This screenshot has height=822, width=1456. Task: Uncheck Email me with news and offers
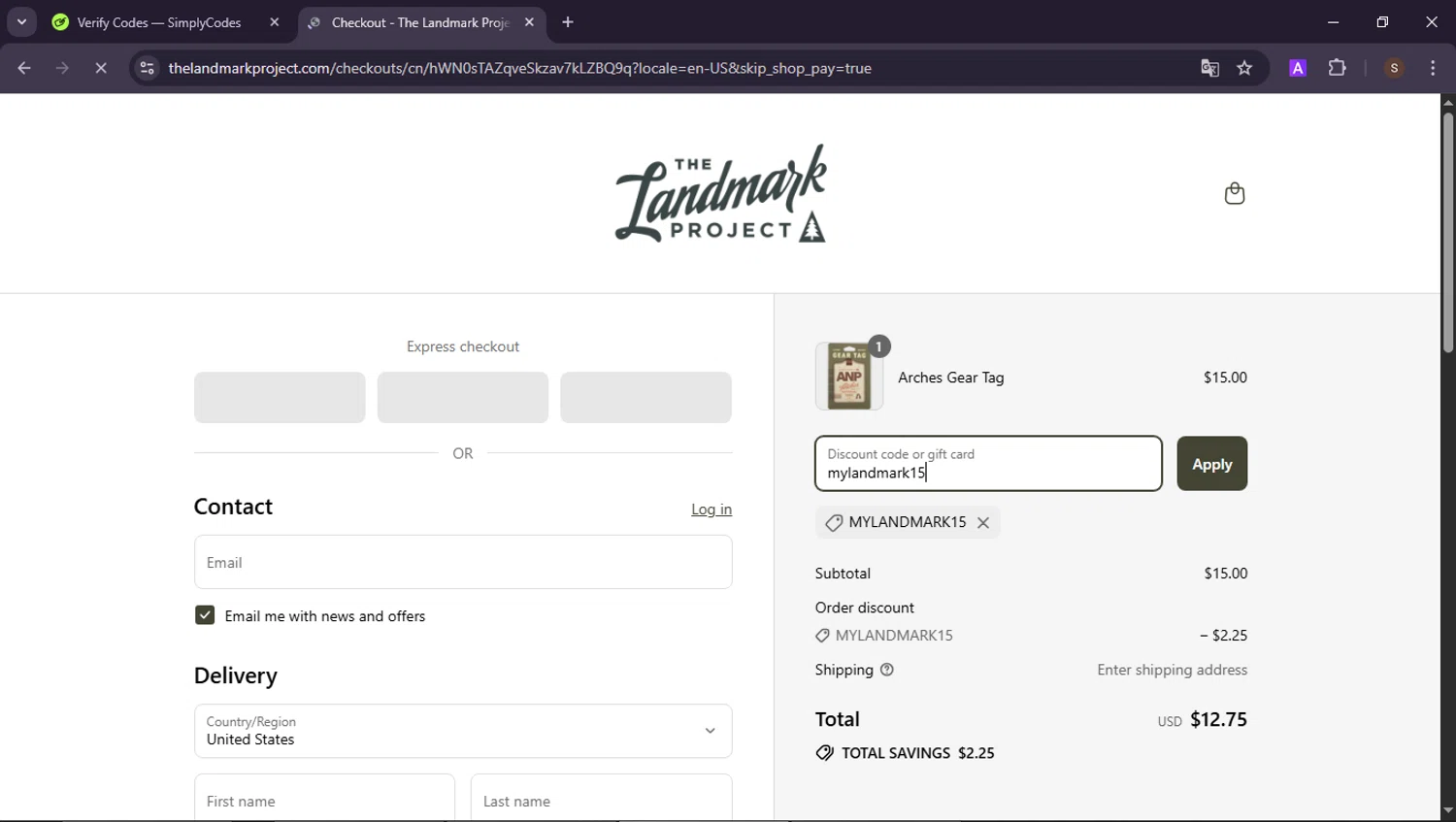pyautogui.click(x=205, y=615)
